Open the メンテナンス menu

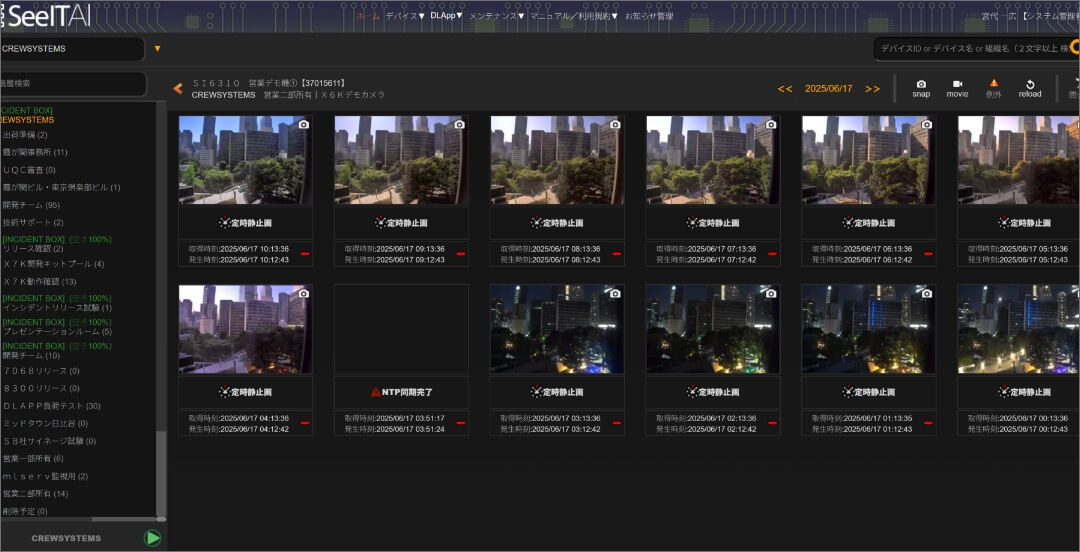point(497,16)
